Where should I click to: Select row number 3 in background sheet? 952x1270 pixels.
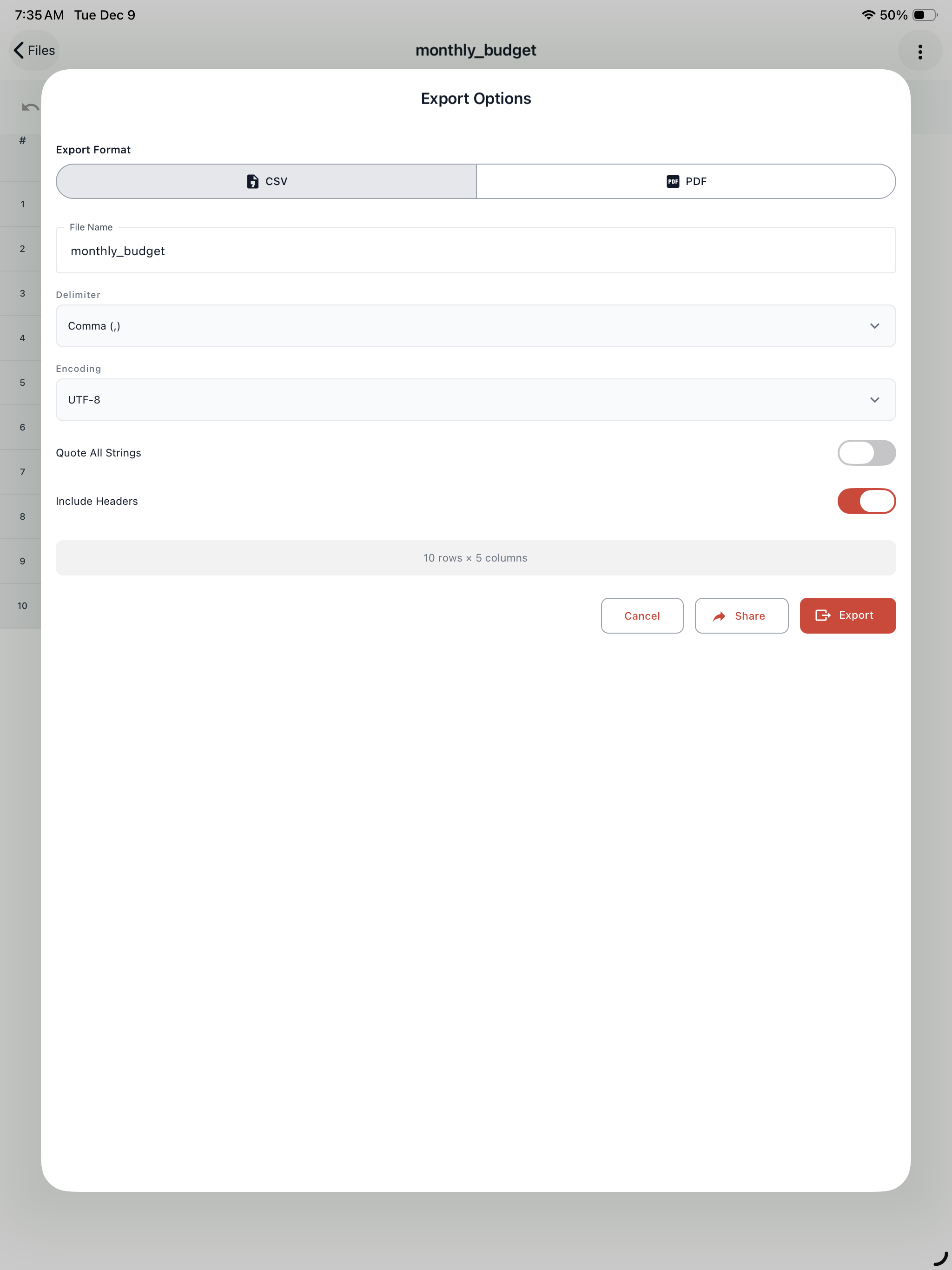pos(22,293)
